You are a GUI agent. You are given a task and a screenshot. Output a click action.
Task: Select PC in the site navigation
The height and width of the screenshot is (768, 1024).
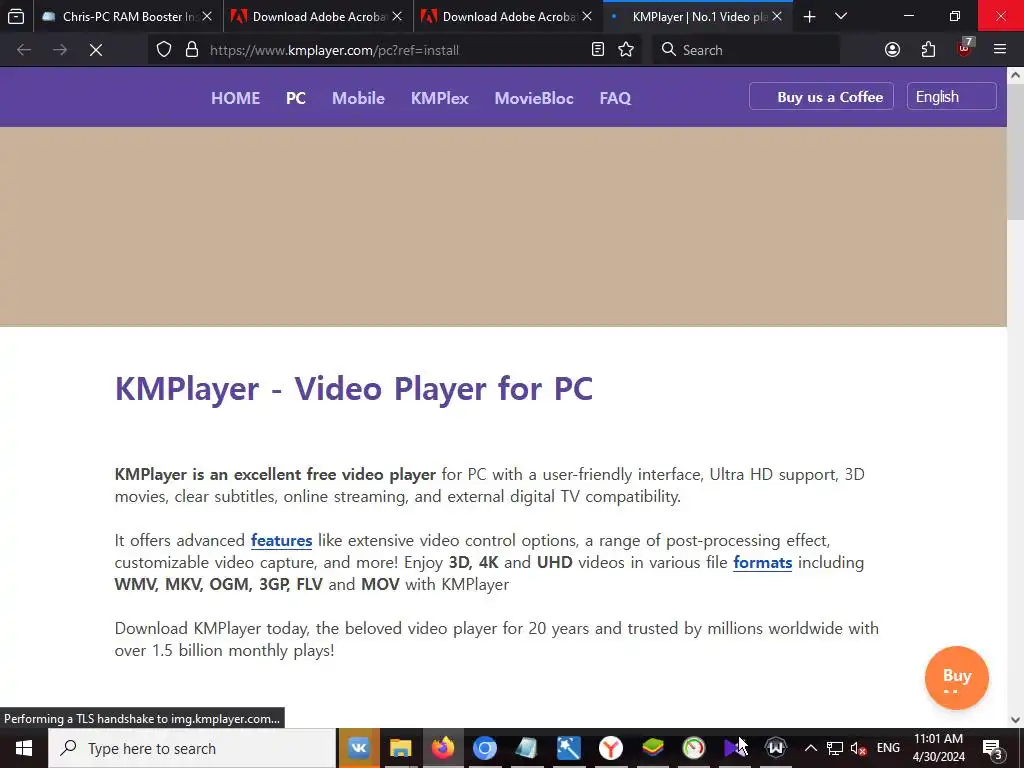pyautogui.click(x=296, y=98)
